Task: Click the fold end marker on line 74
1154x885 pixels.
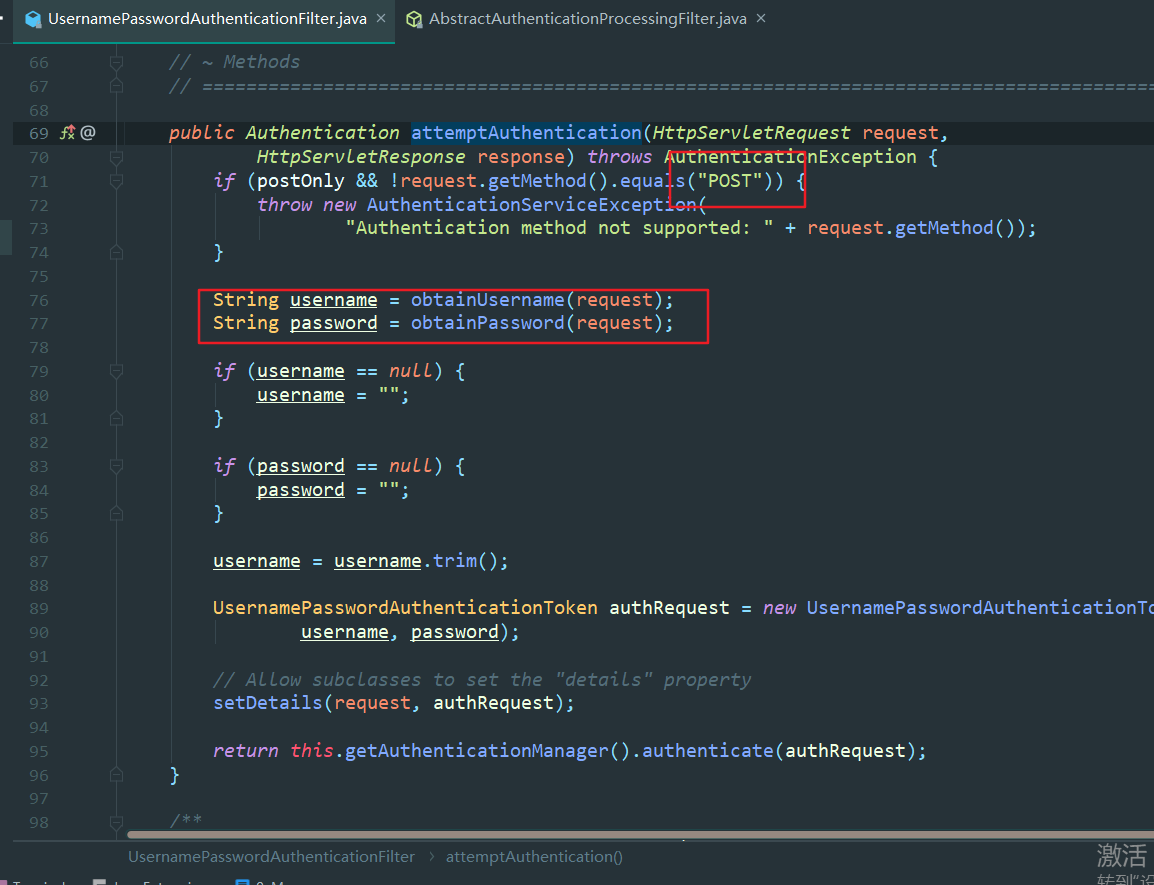Action: [116, 253]
